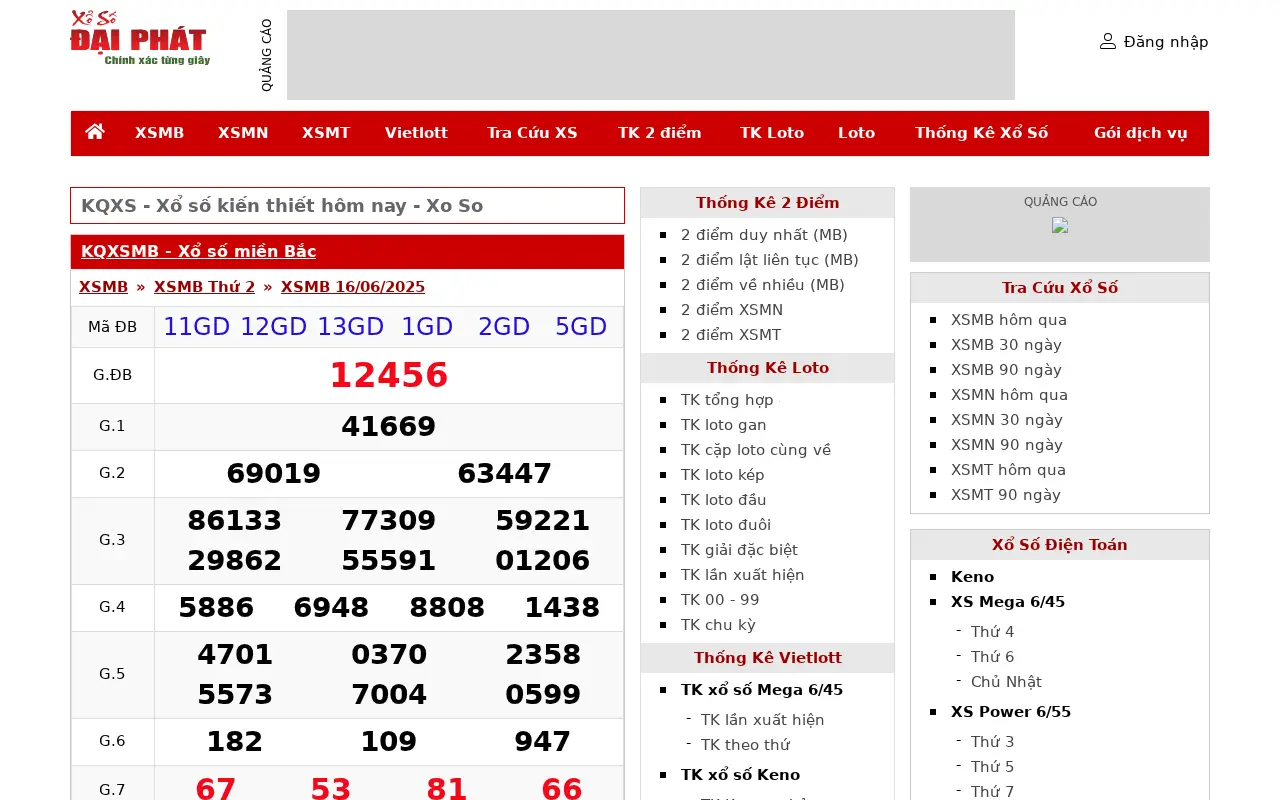Open the Tra Cứu XS menu
The image size is (1280, 800).
point(532,133)
